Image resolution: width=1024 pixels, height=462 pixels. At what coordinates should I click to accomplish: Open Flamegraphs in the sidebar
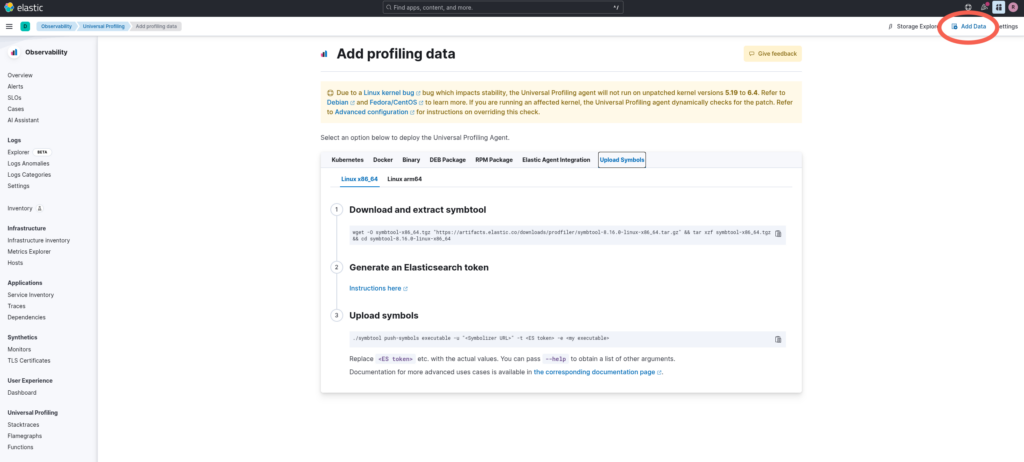[24, 436]
